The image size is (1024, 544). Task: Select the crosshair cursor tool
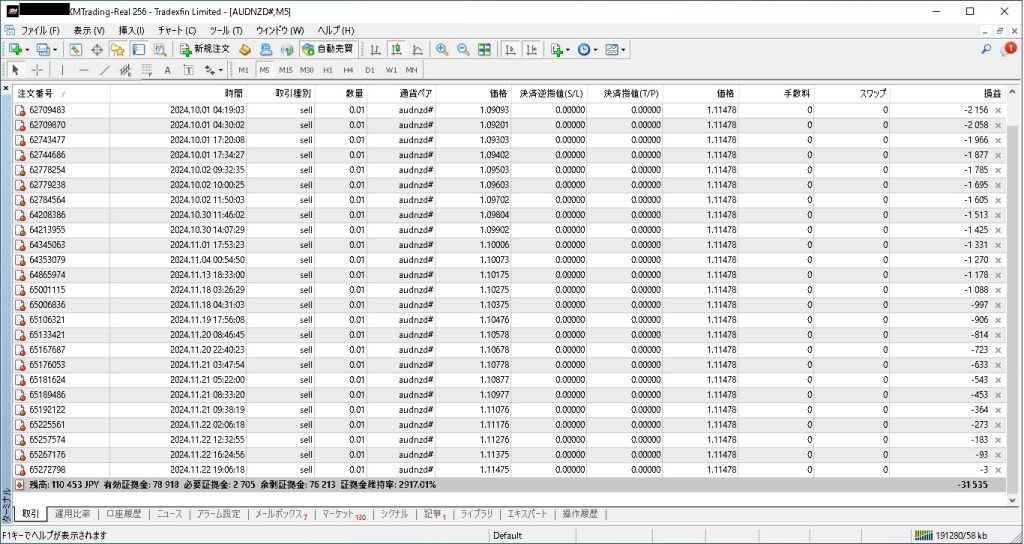37,70
